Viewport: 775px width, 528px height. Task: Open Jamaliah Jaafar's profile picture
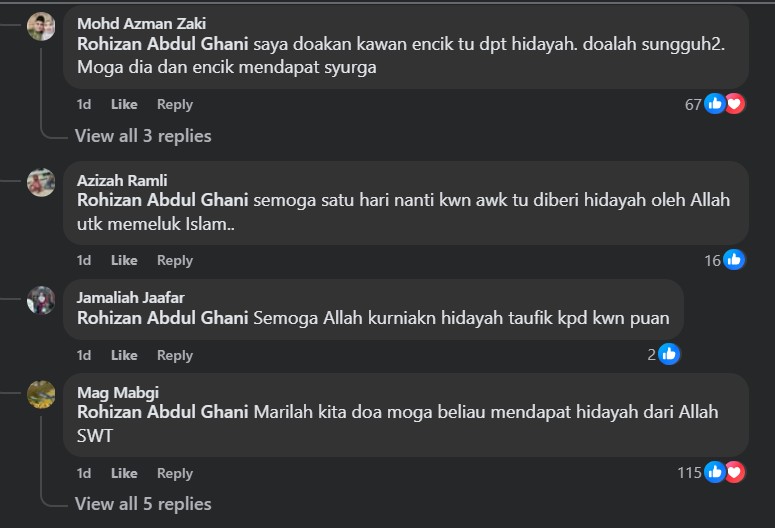click(40, 300)
